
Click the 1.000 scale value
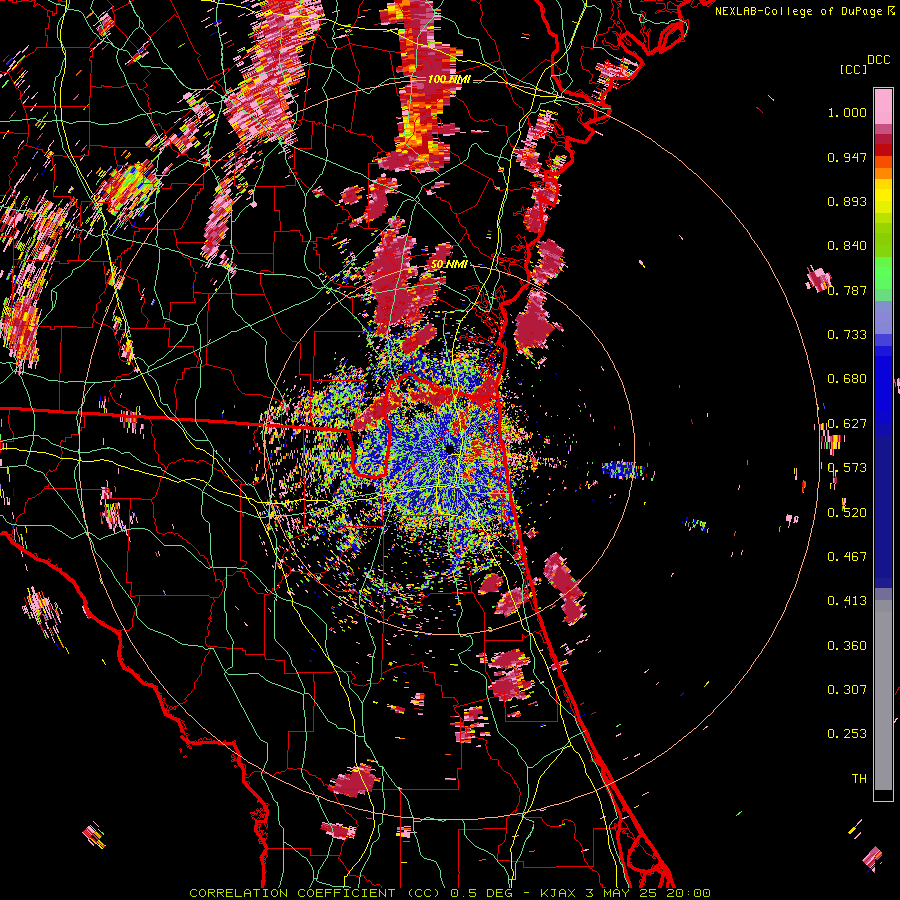[x=847, y=112]
